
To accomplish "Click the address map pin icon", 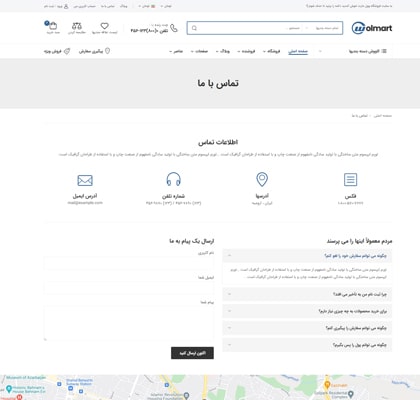I will (x=262, y=179).
